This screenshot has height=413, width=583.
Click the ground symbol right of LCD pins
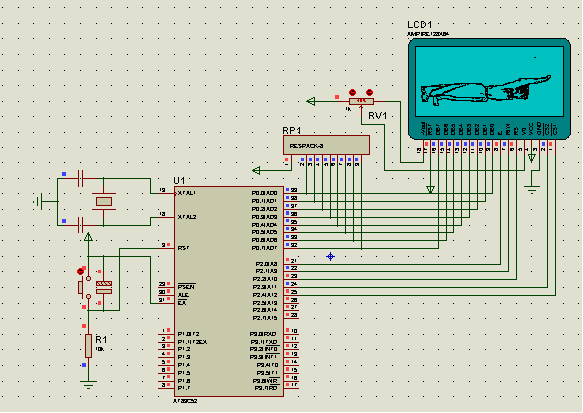pos(532,189)
